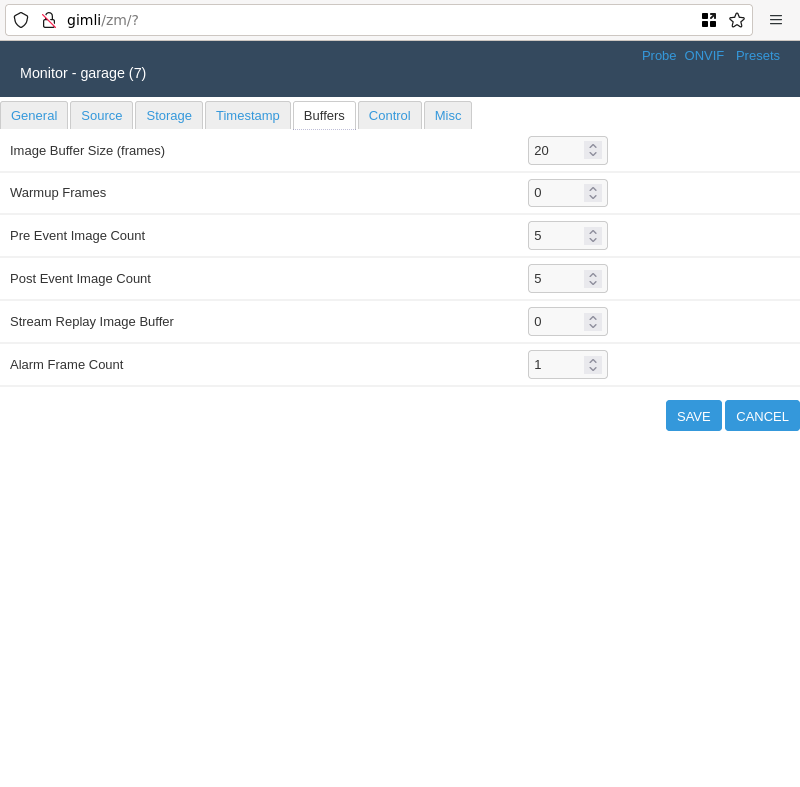800x787 pixels.
Task: Click the Image Buffer Size (frames) label
Action: point(87,151)
